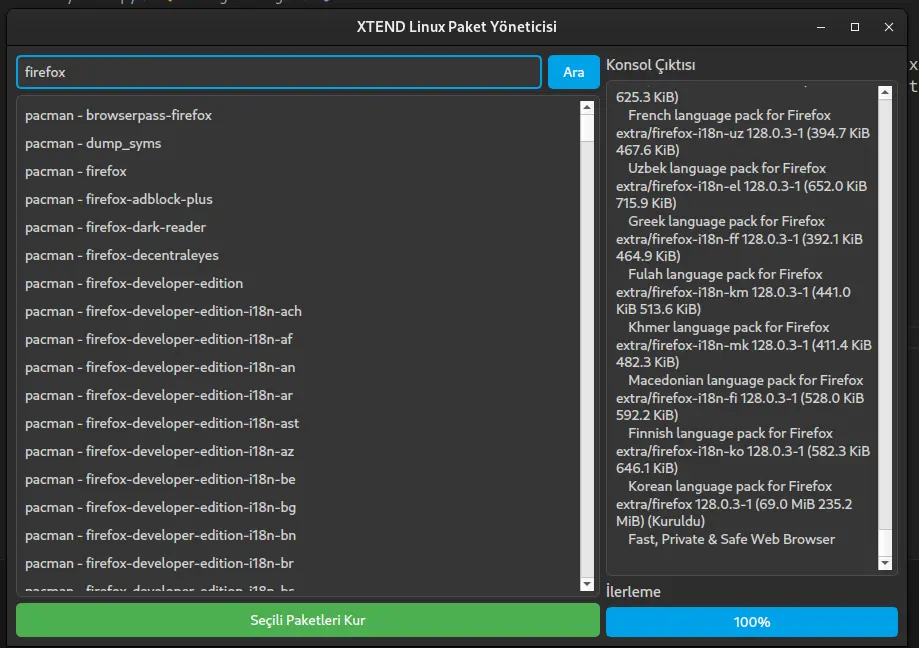The width and height of the screenshot is (919, 648).
Task: Select pacman - dump_syms row
Action: click(299, 144)
